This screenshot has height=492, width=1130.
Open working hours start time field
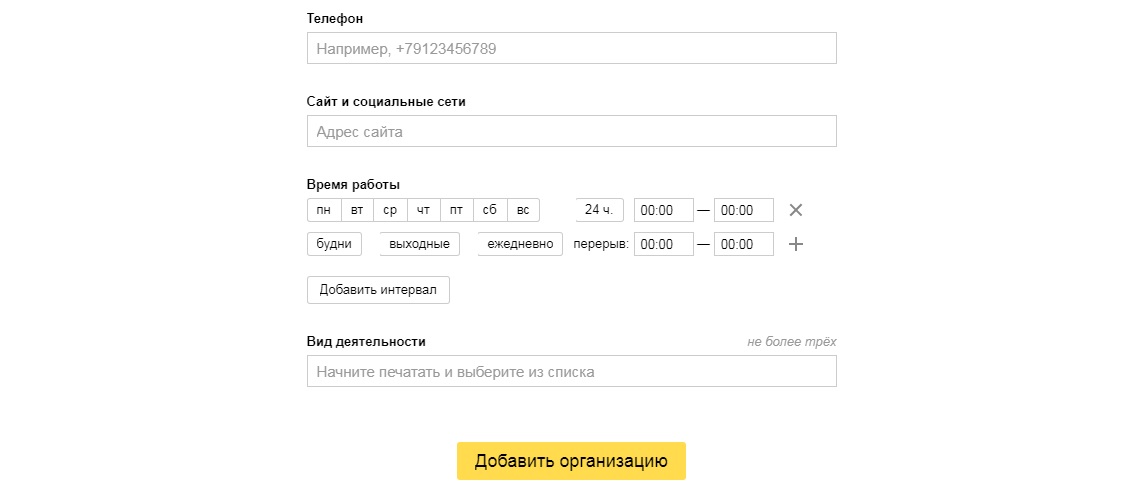point(664,210)
